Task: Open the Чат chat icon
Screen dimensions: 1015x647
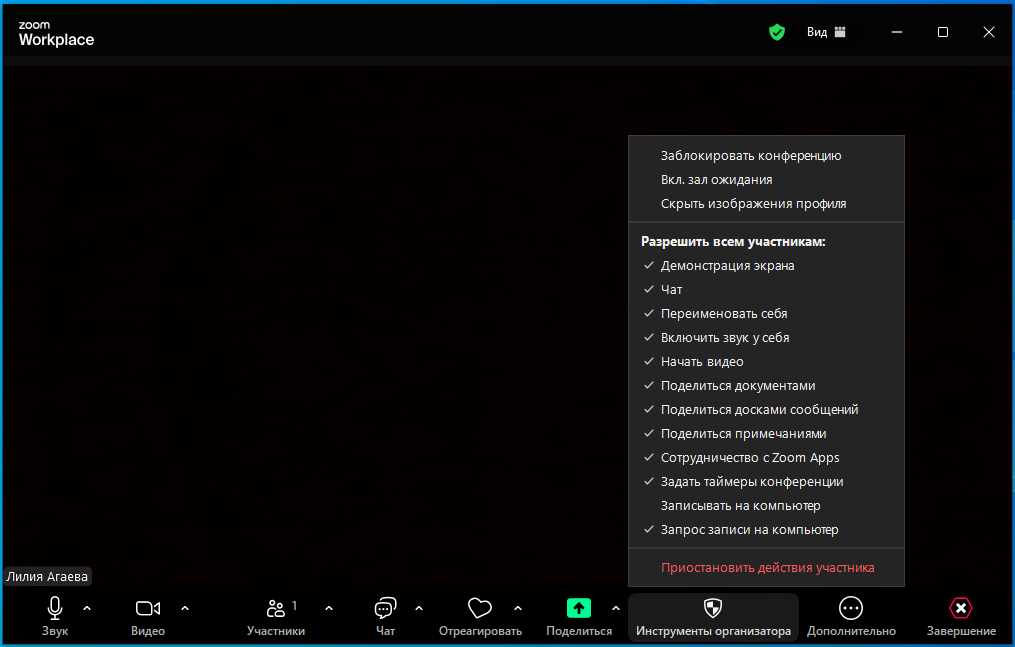Action: click(385, 609)
